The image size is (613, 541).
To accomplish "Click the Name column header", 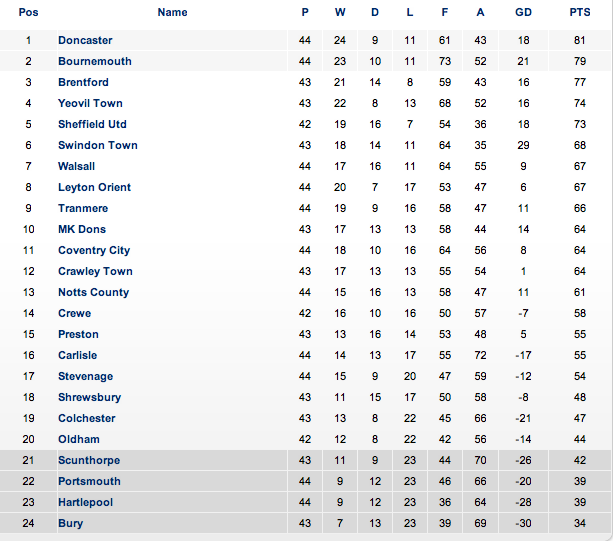I will [x=172, y=12].
